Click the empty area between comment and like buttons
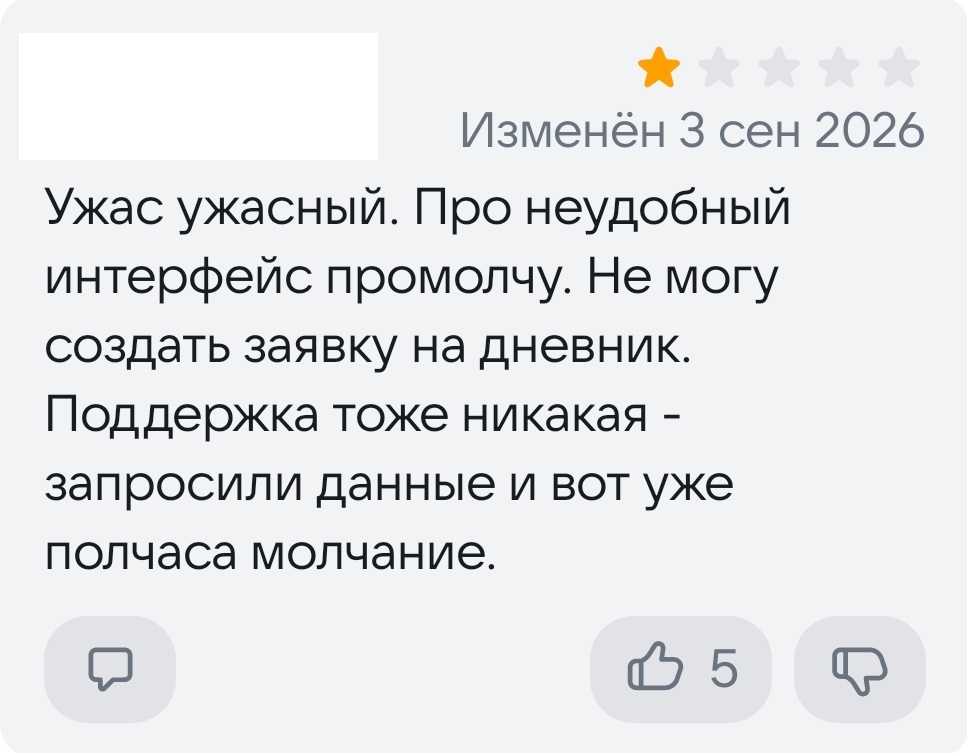967x753 pixels. 382,669
